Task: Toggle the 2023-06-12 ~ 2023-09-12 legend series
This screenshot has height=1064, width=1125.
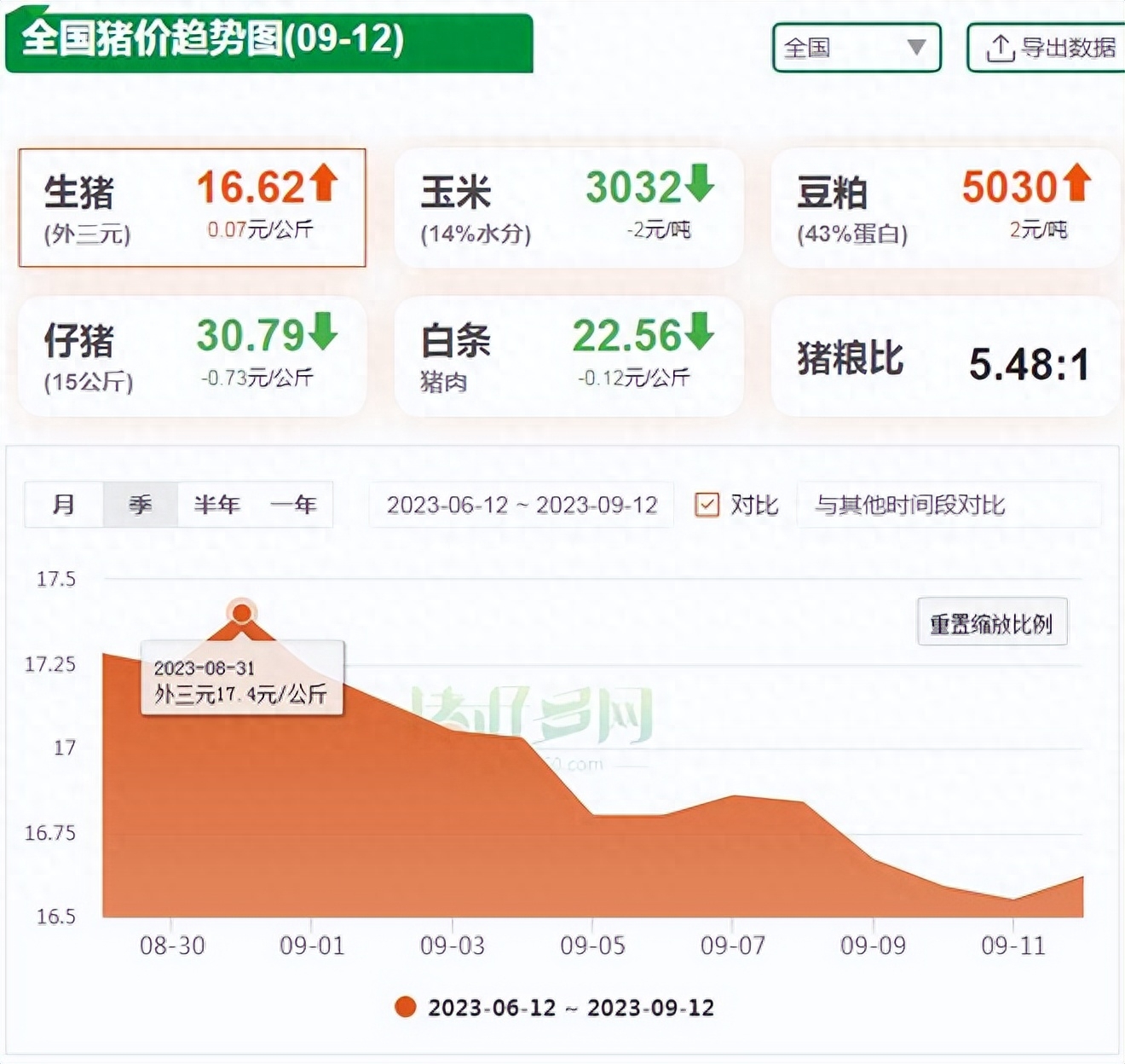Action: coord(555,1008)
